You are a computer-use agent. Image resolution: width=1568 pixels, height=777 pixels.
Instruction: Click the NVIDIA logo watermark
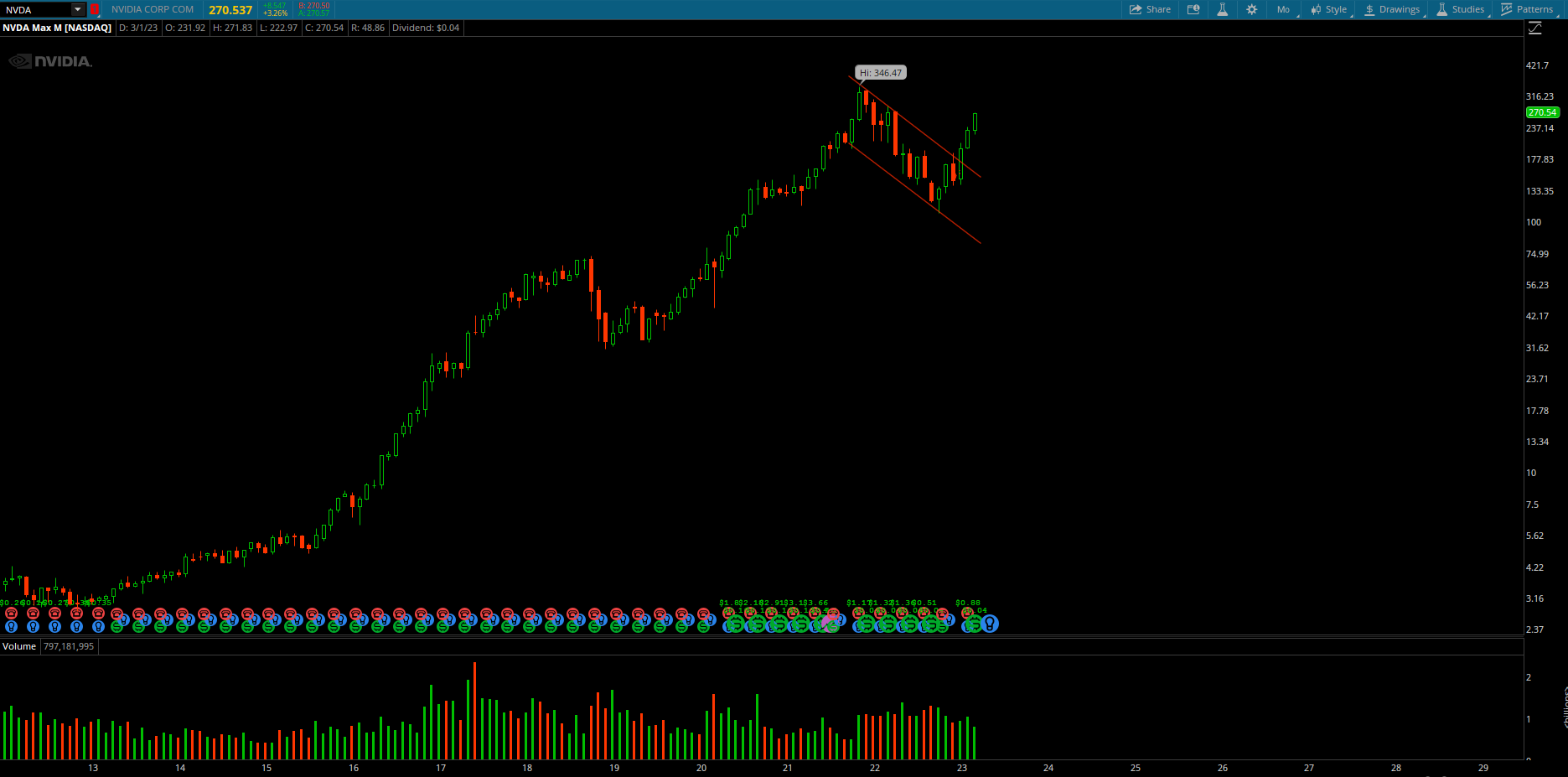(x=51, y=61)
